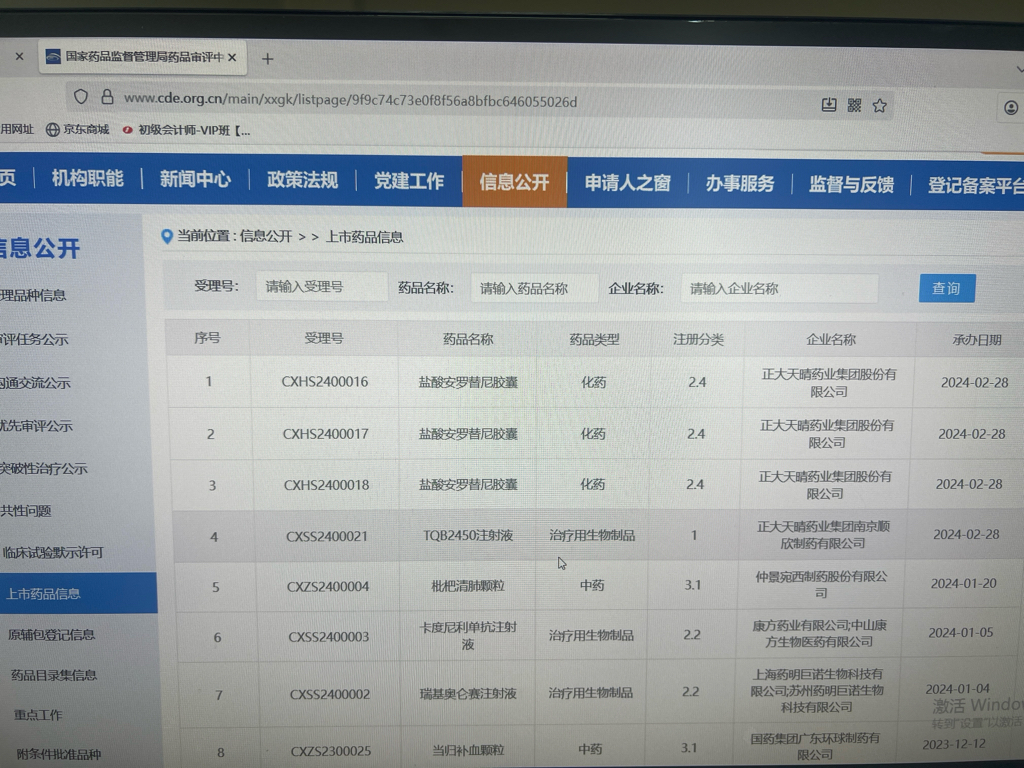1024x768 pixels.
Task: Click the location pin icon beside 当前位置
Action: 167,236
